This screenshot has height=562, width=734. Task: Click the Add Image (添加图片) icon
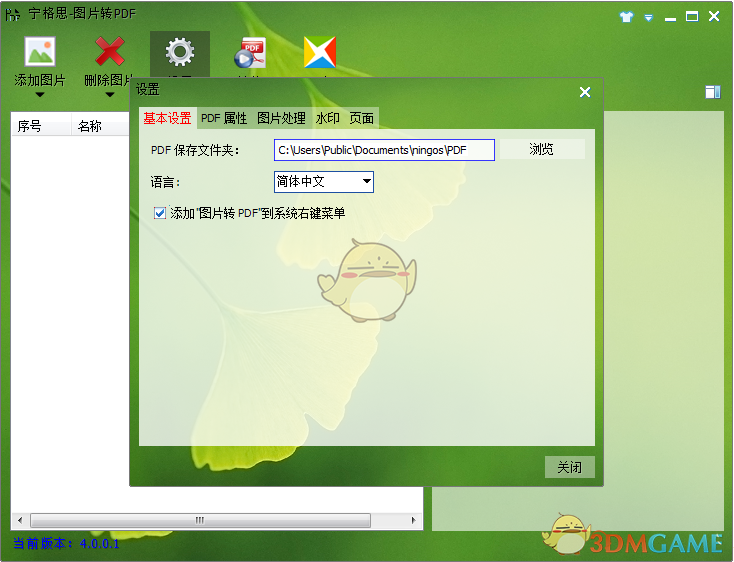[x=40, y=52]
